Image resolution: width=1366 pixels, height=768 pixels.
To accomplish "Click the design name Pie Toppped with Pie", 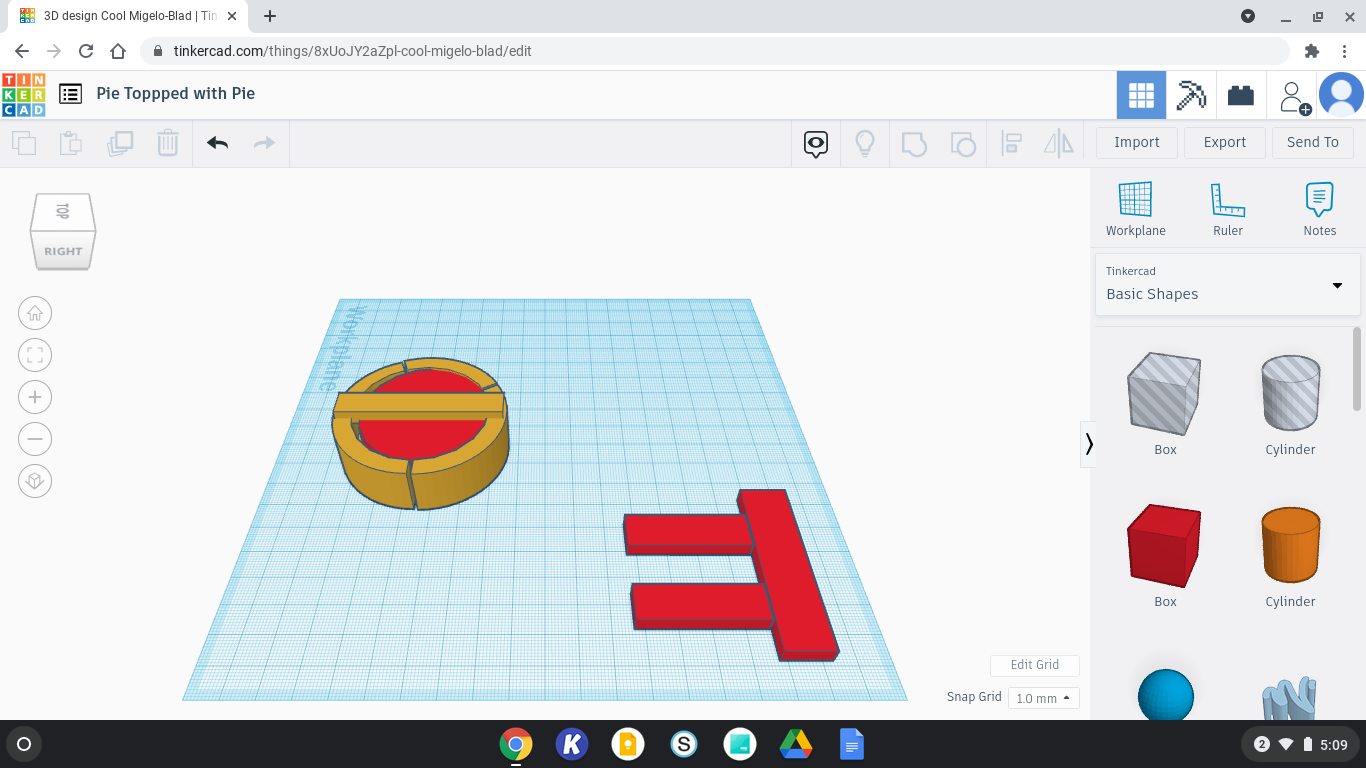I will (176, 93).
